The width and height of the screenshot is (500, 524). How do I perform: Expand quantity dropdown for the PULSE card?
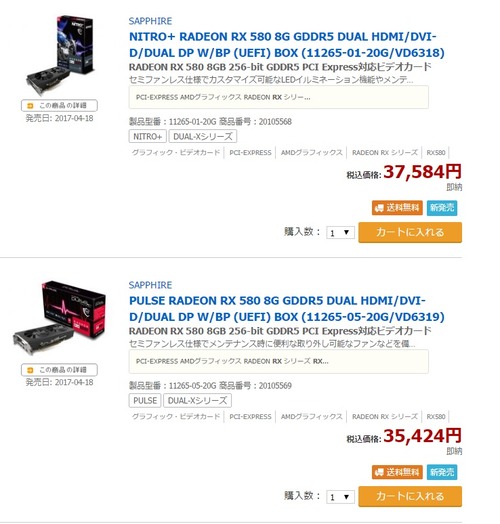coord(340,497)
